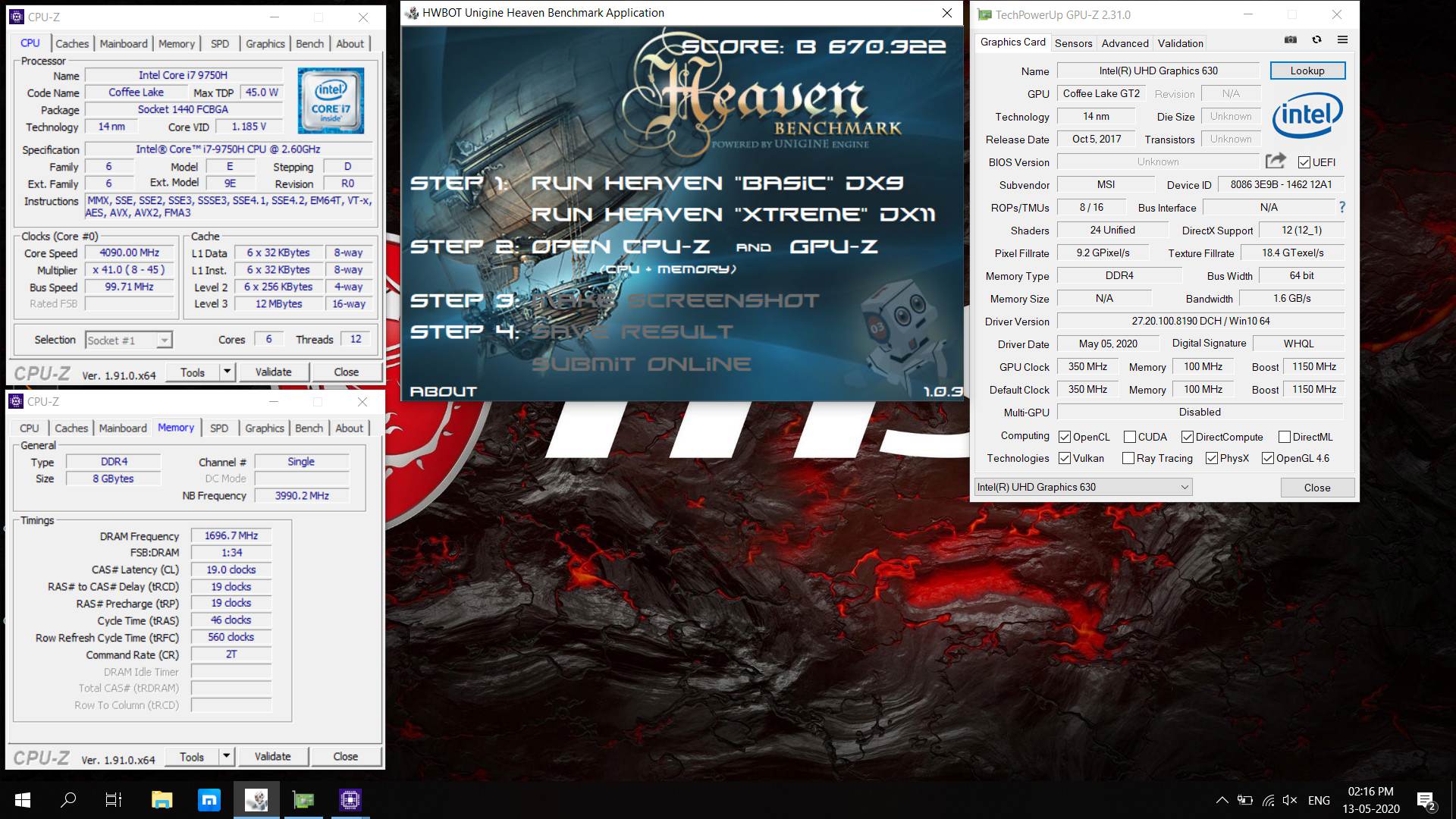Switch to GPU-Z taskbar icon
1456x819 pixels.
coord(303,799)
